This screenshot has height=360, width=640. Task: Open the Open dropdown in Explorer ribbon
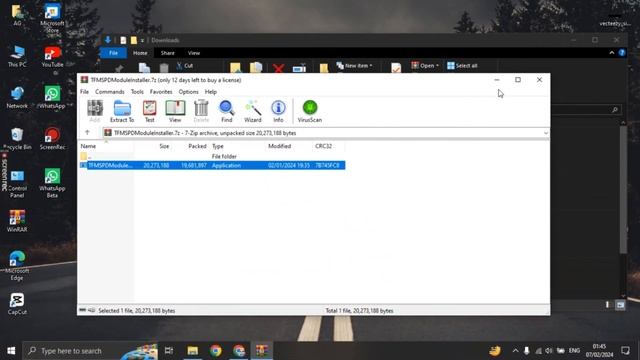425,65
